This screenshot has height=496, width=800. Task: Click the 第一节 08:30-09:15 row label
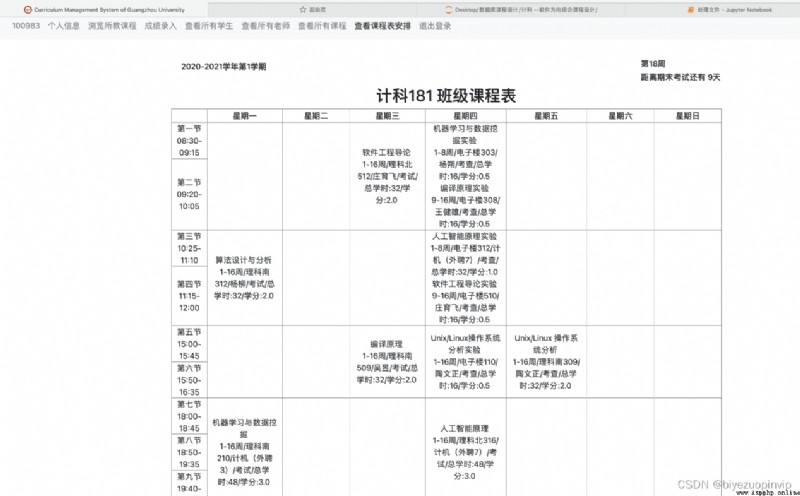coord(189,141)
